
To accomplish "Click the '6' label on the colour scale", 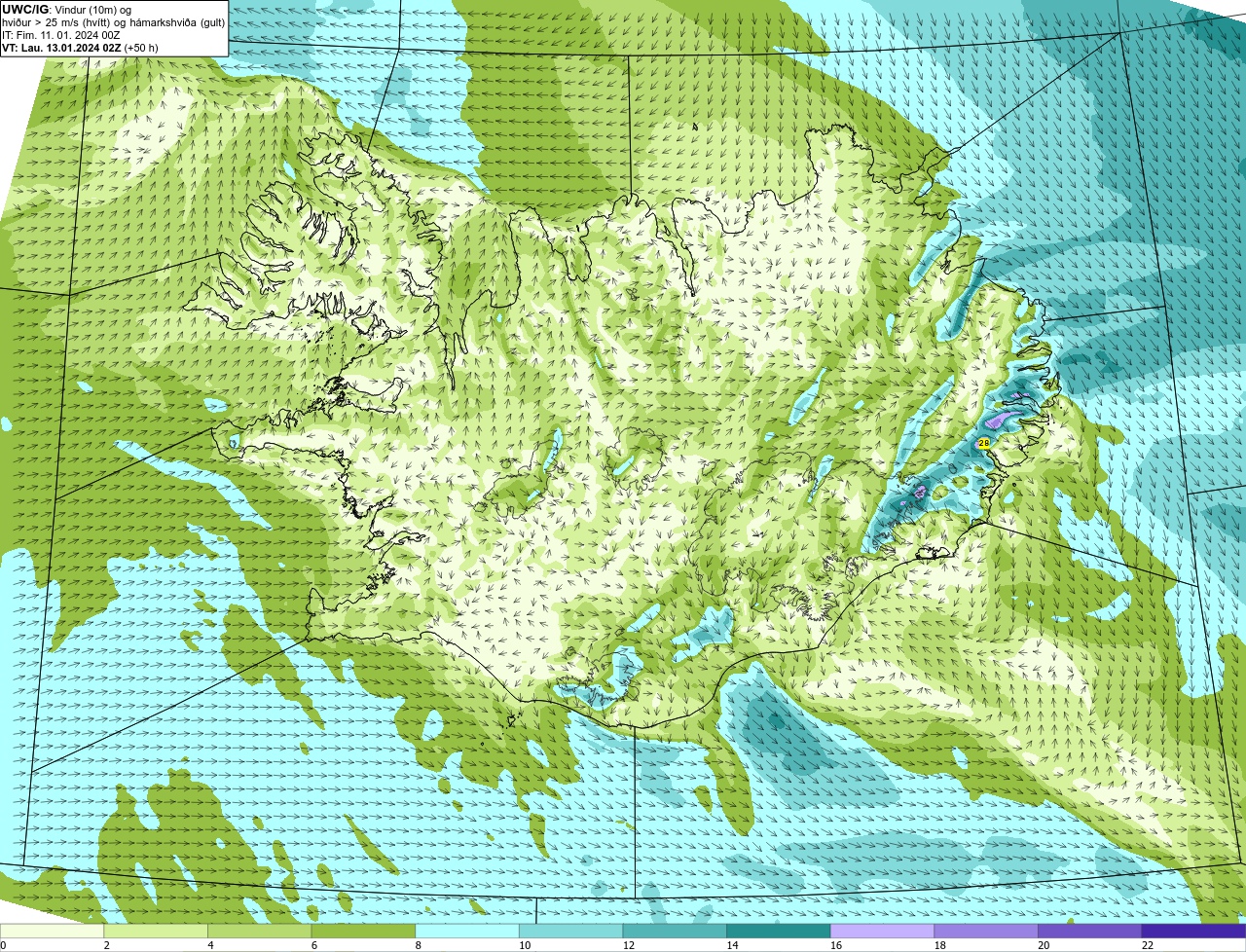I will pos(313,945).
